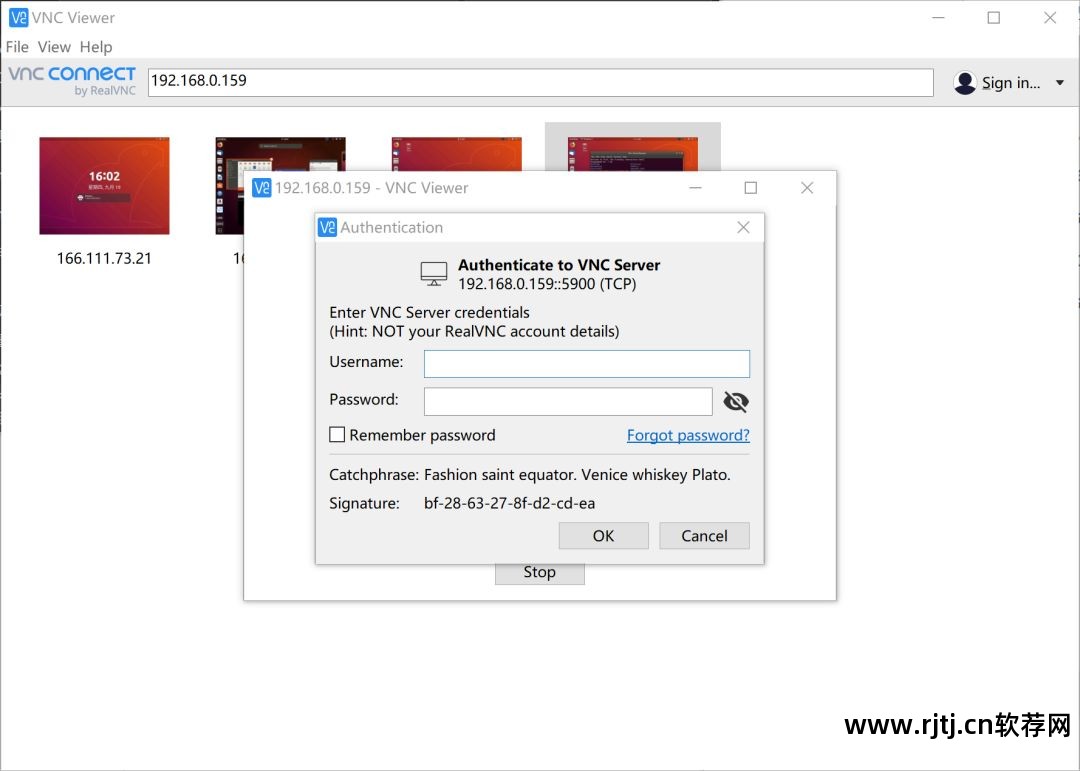Click the VNC icon in 192.168.0.159 window title
Viewport: 1080px width, 771px height.
pos(262,187)
